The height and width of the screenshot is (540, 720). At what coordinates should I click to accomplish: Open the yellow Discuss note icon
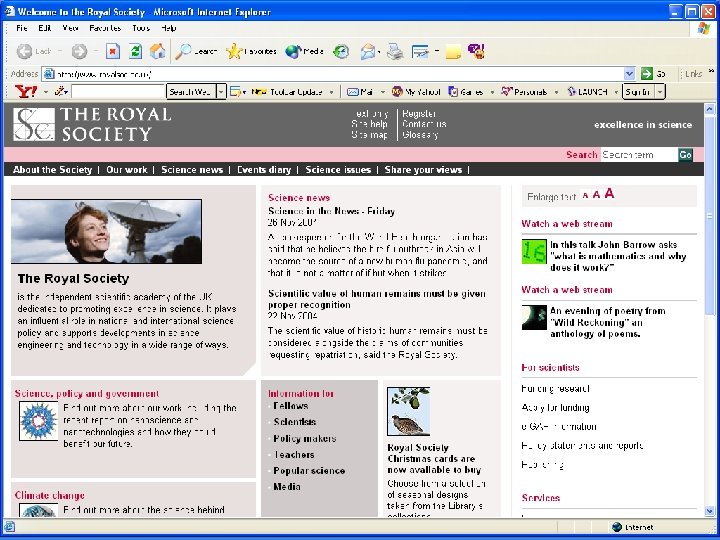click(x=453, y=51)
